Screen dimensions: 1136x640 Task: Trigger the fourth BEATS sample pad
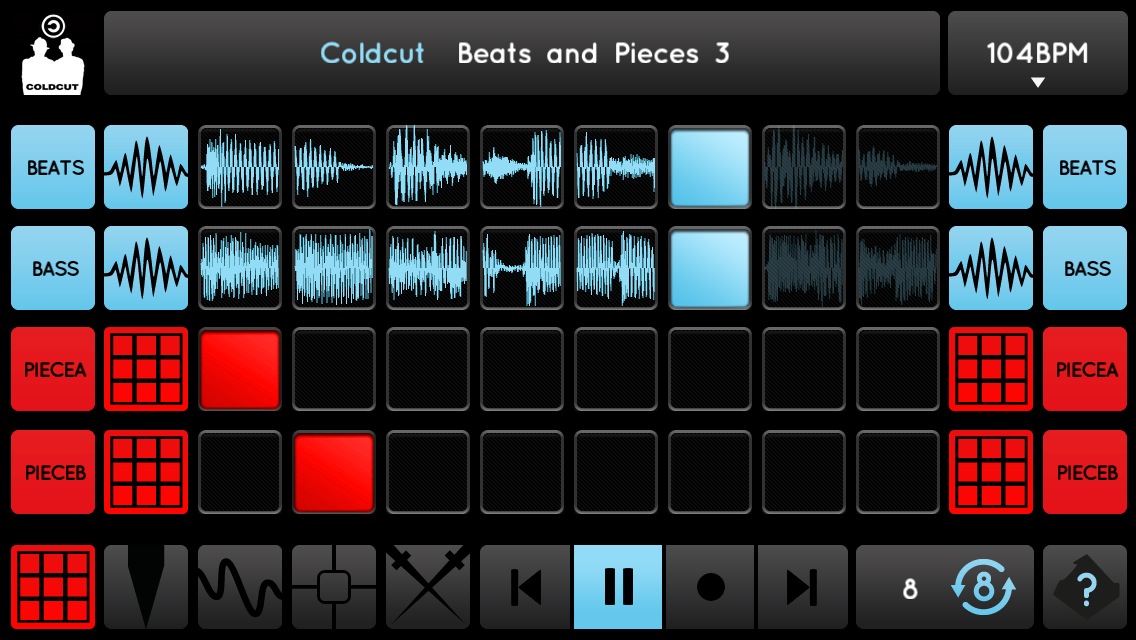522,167
